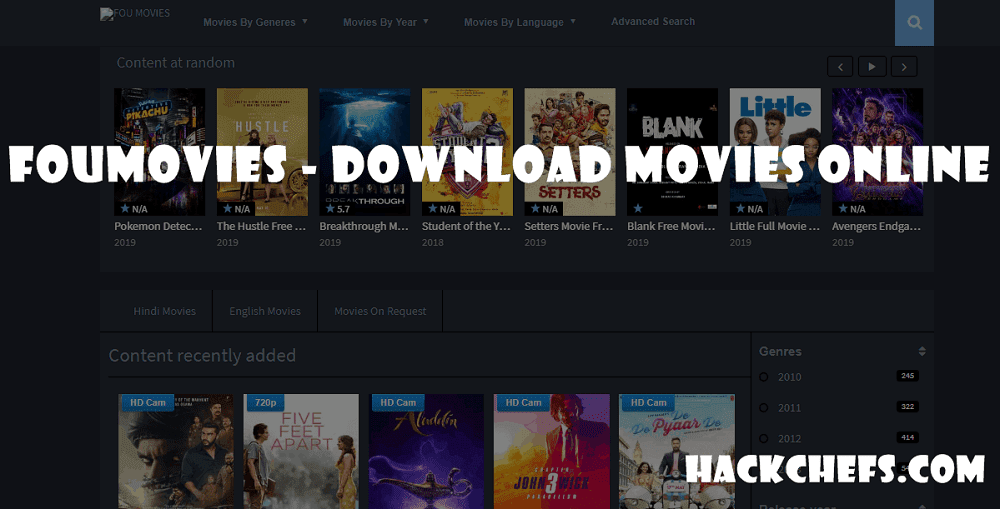The height and width of the screenshot is (509, 1000).
Task: Click 'The Hustle Free ...' title link
Action: coord(261,226)
